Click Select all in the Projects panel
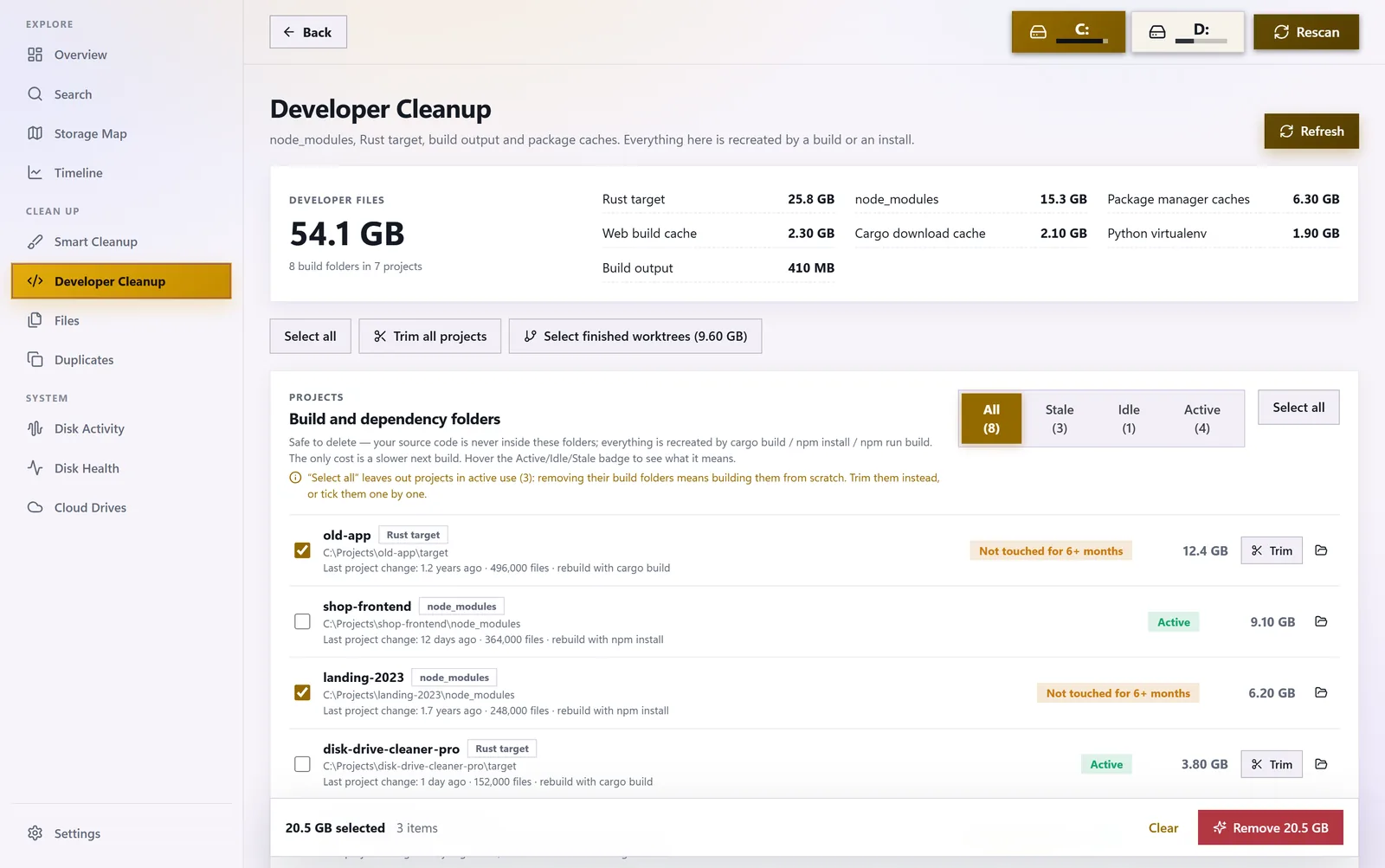The width and height of the screenshot is (1385, 868). click(x=1298, y=408)
